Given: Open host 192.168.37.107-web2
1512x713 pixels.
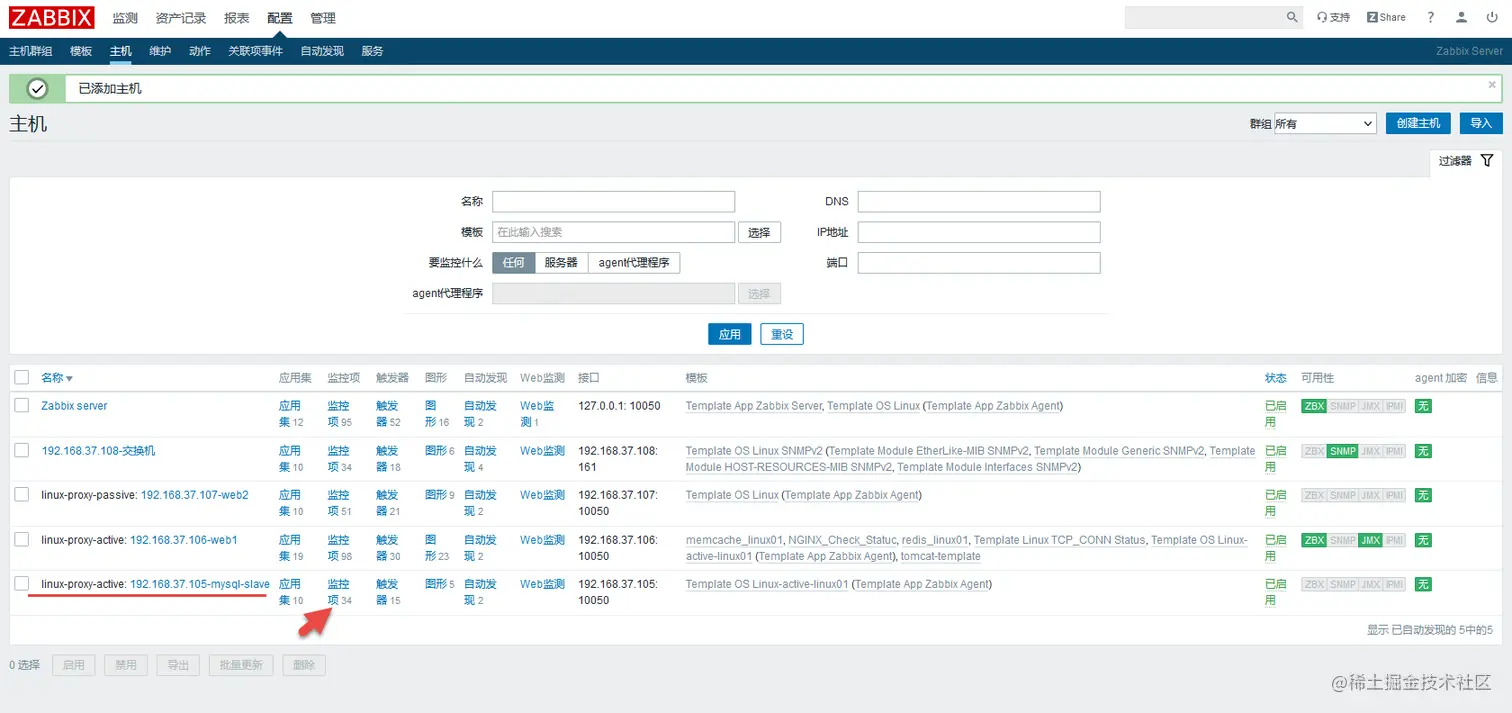Looking at the screenshot, I should point(195,495).
